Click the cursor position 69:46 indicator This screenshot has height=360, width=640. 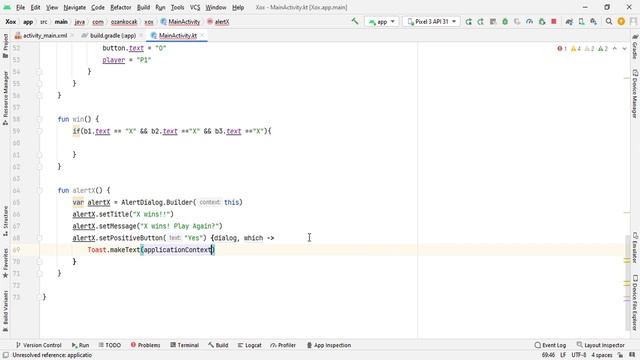548,355
